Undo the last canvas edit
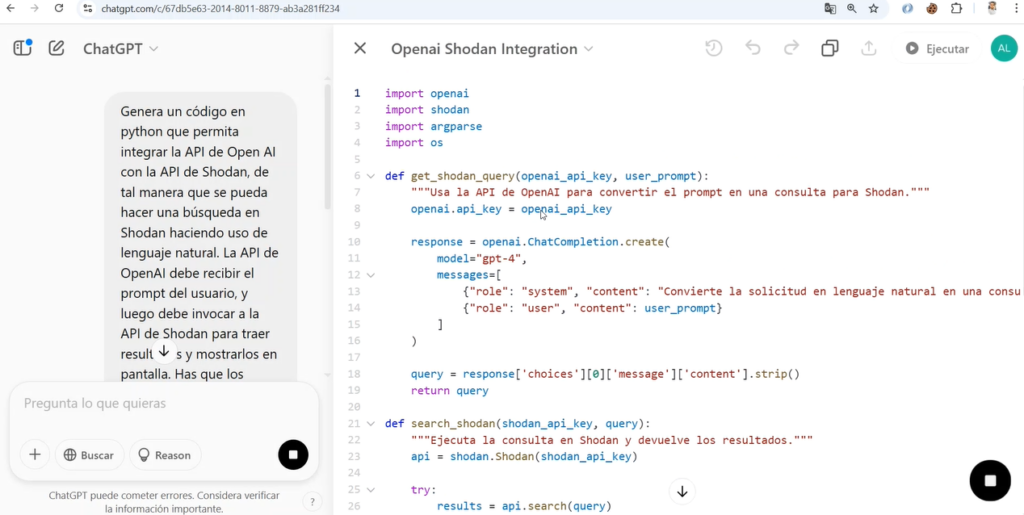1024x515 pixels. point(753,48)
